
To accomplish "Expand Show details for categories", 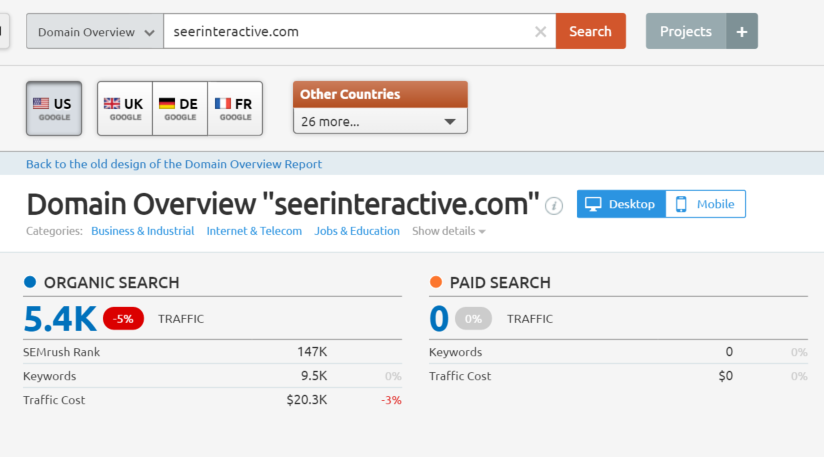I will pyautogui.click(x=449, y=231).
